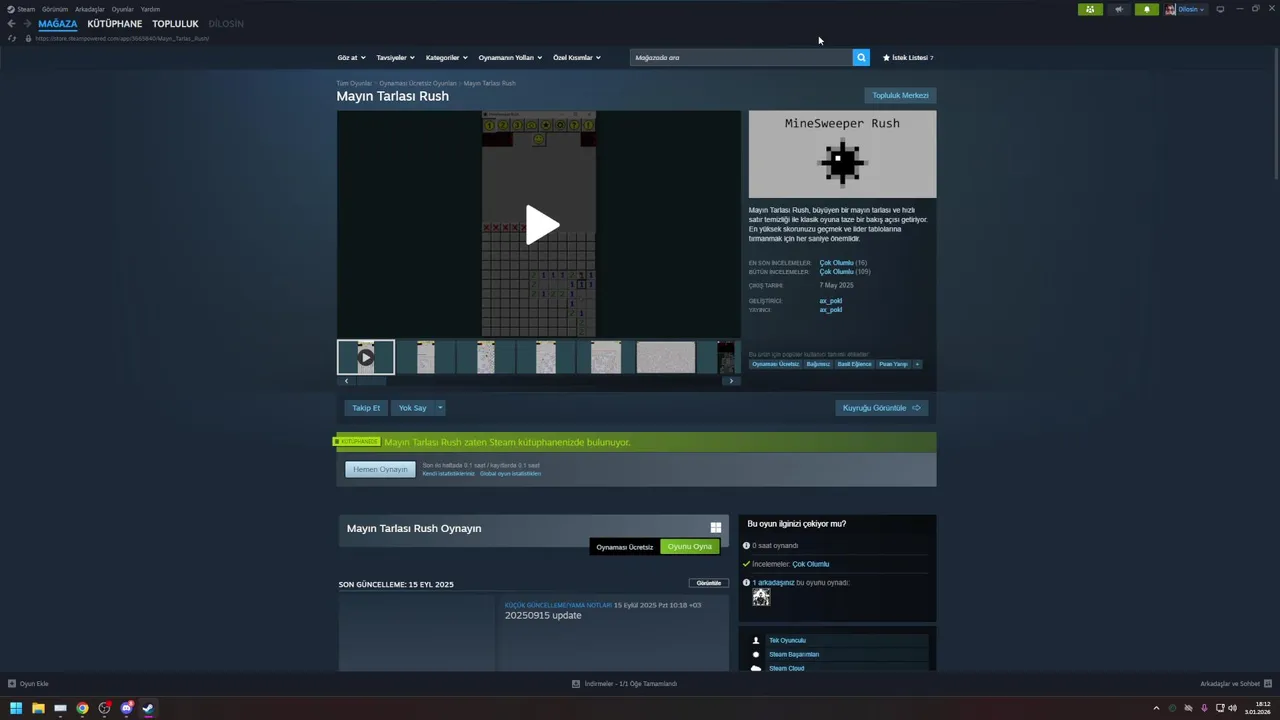Click Çok Olumlu recent reviews link

[836, 263]
